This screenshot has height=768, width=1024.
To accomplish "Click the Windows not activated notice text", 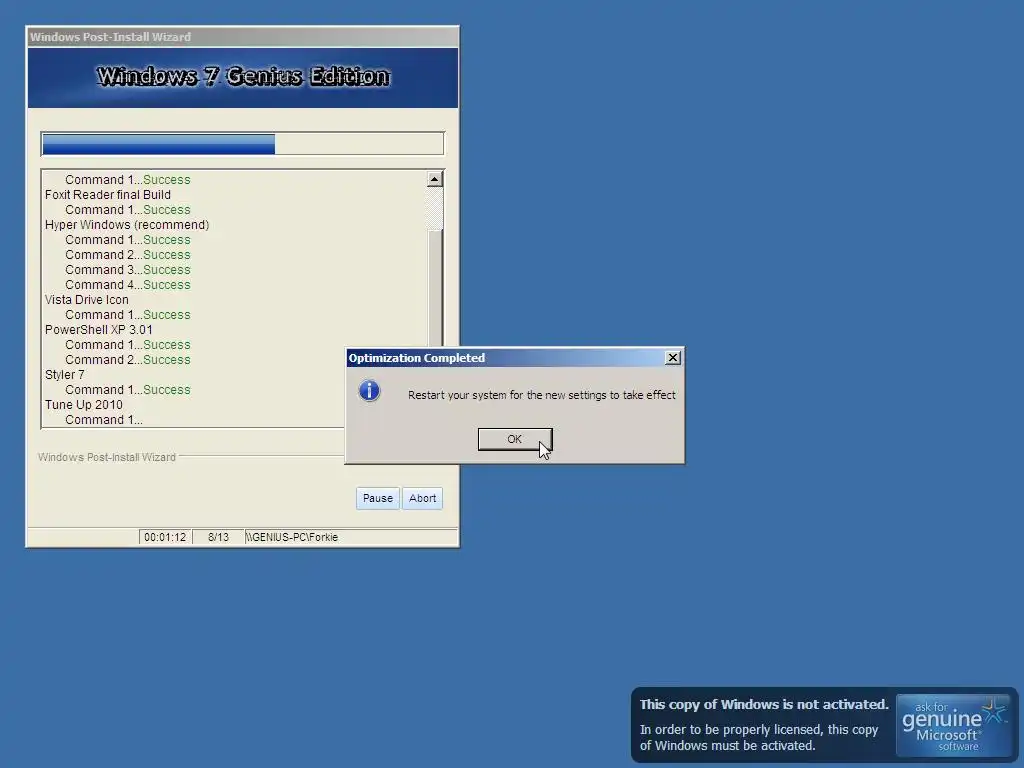I will point(763,724).
